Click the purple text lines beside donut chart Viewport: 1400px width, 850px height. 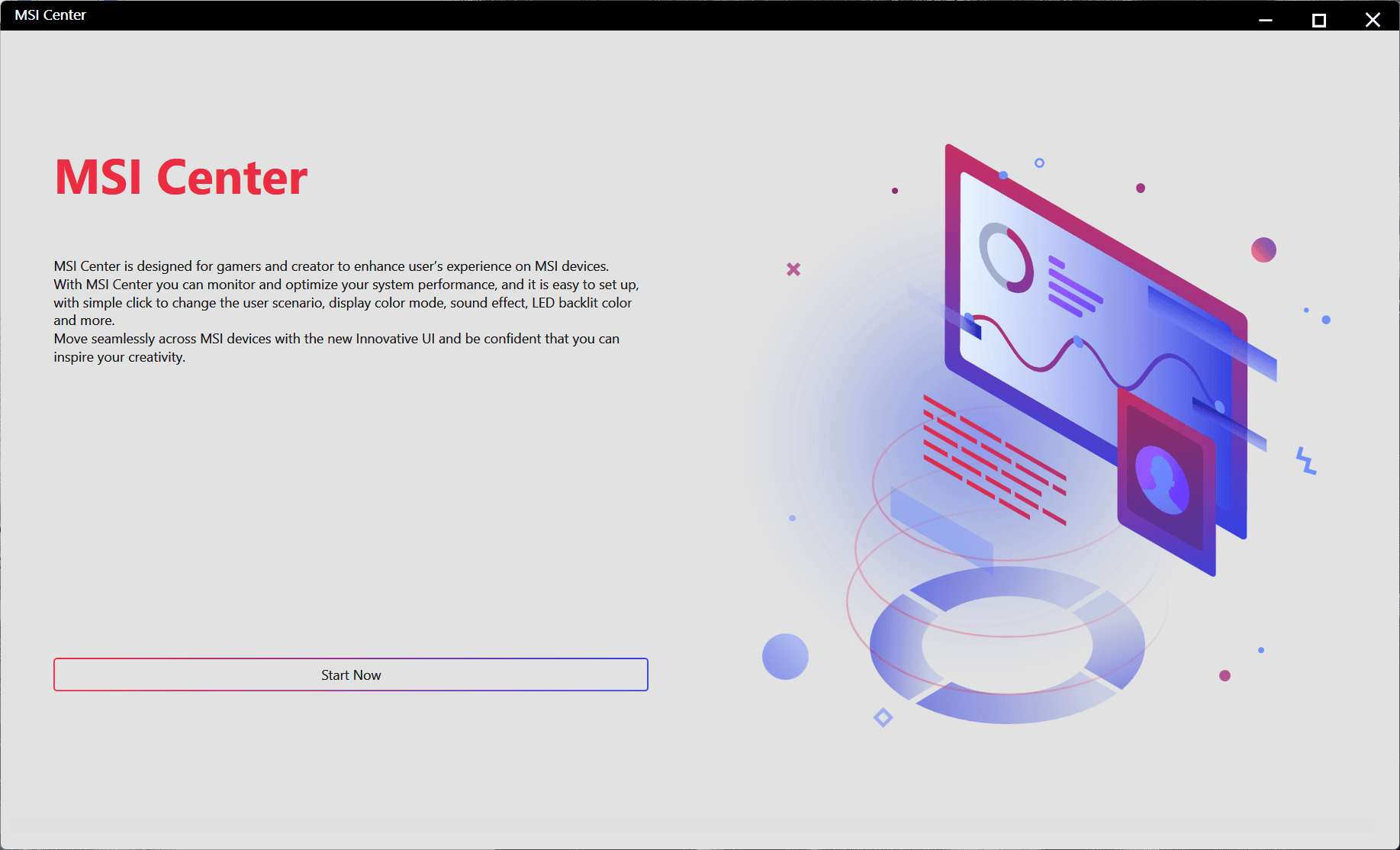[x=1073, y=288]
